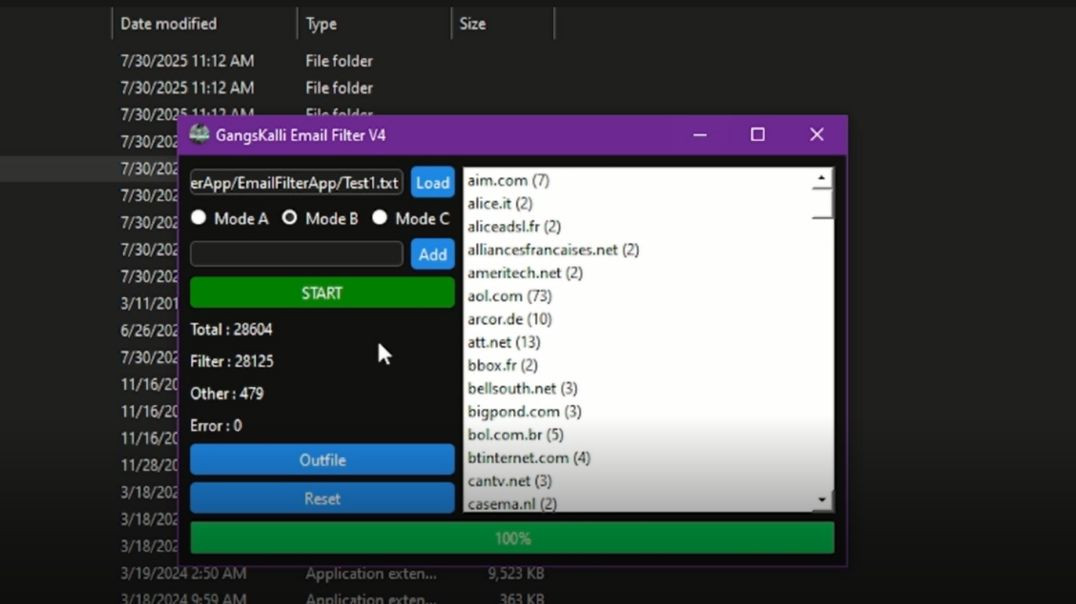1076x604 pixels.
Task: Select casema.nl (2) entry
Action: 512,503
